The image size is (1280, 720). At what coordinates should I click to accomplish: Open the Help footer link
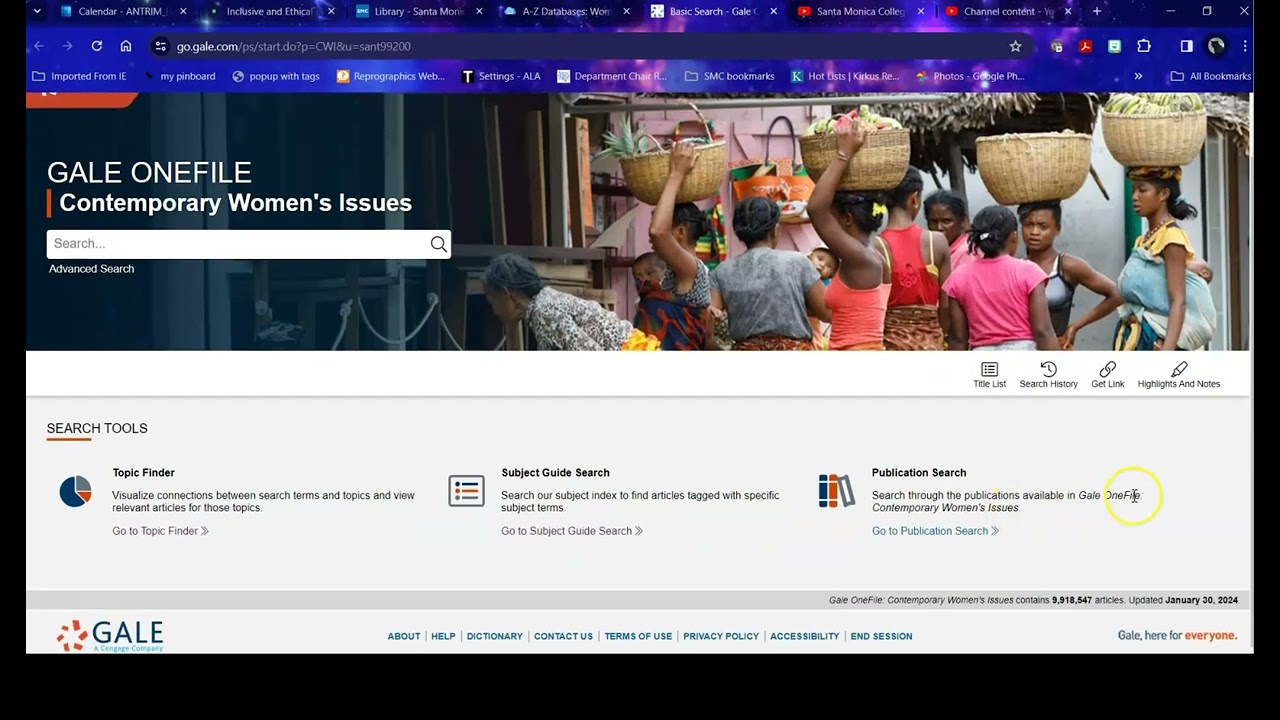tap(443, 636)
